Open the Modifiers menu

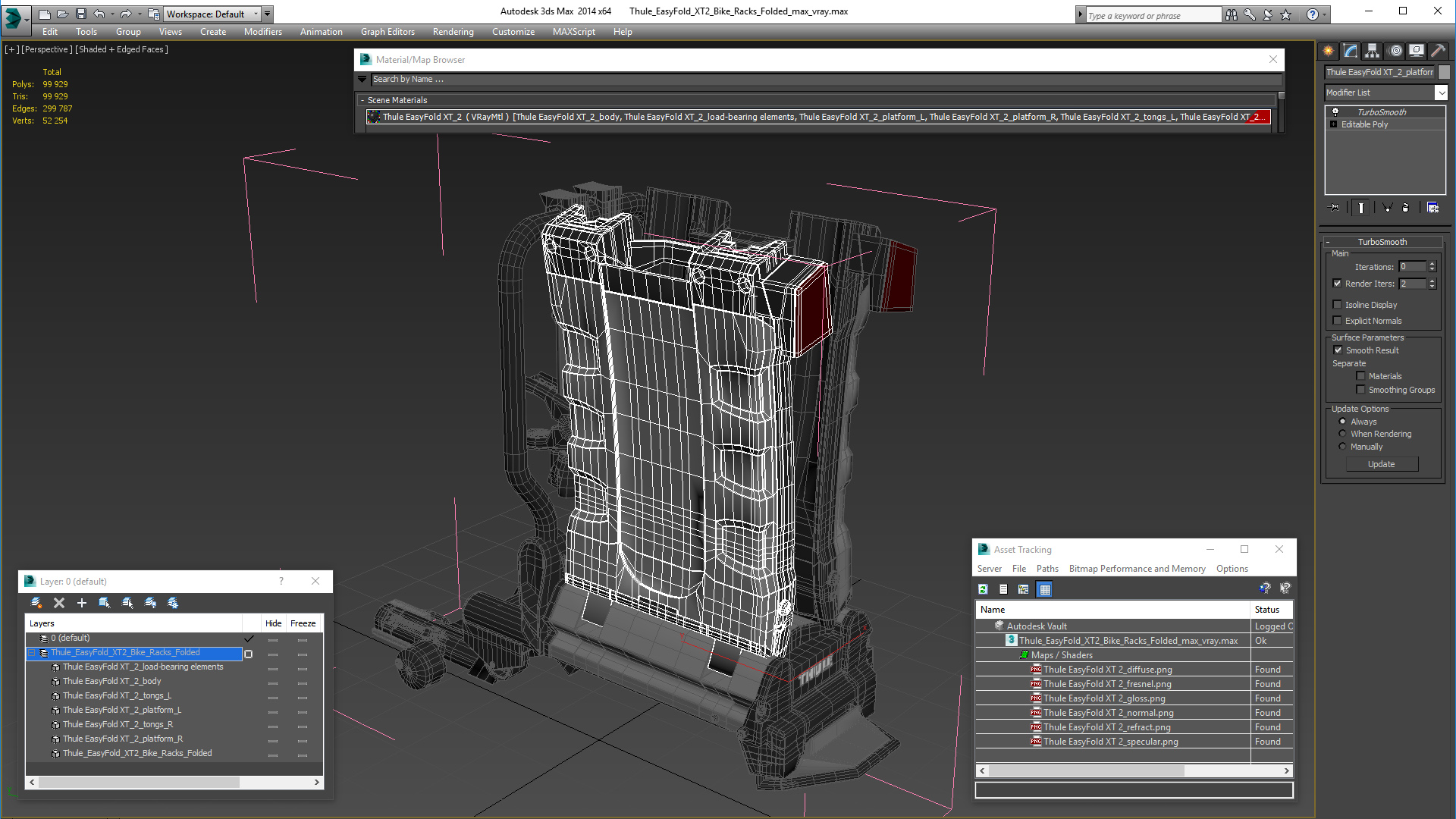click(x=263, y=32)
